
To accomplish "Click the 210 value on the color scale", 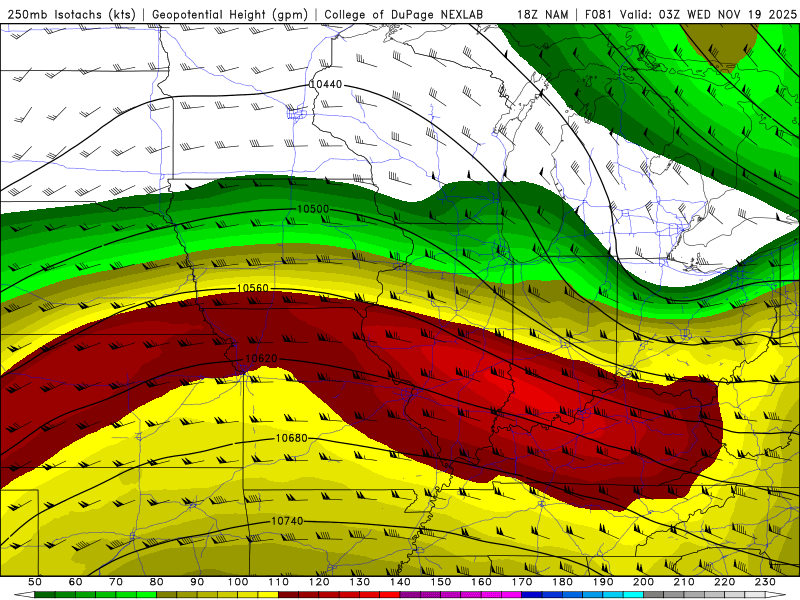I will coord(684,582).
